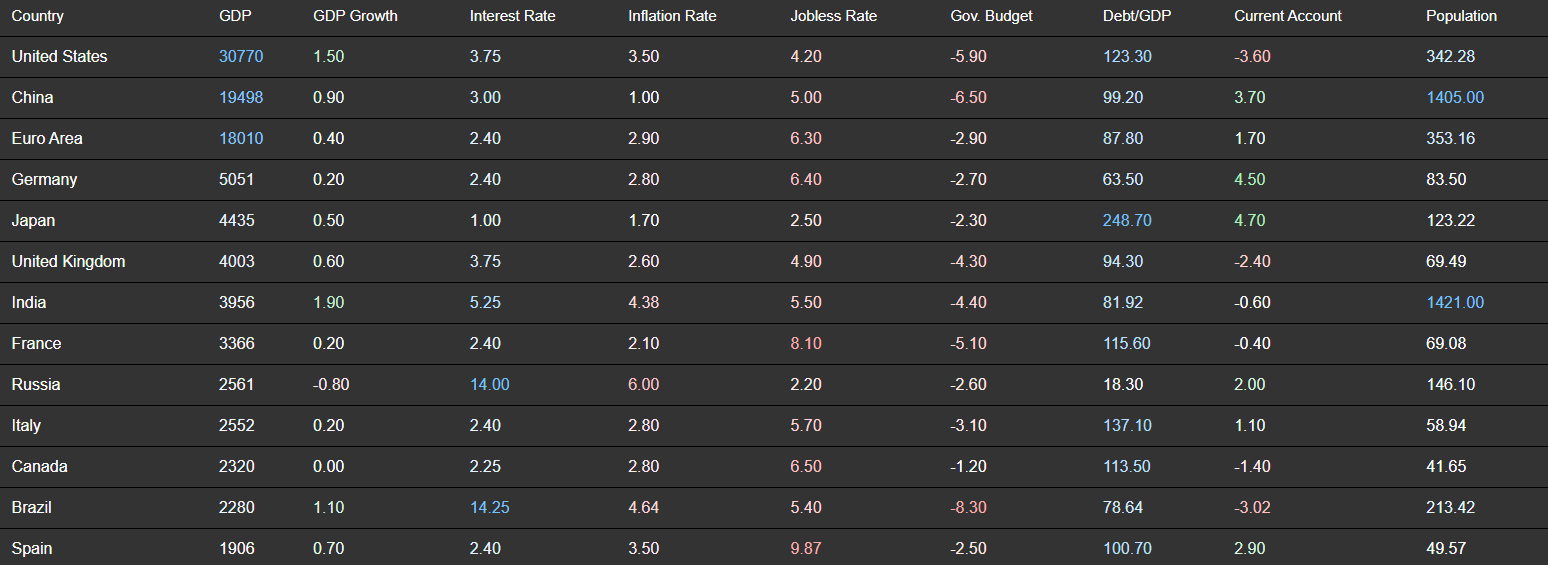Open France's jobless rate 8.10
This screenshot has width=1548, height=565.
[806, 344]
